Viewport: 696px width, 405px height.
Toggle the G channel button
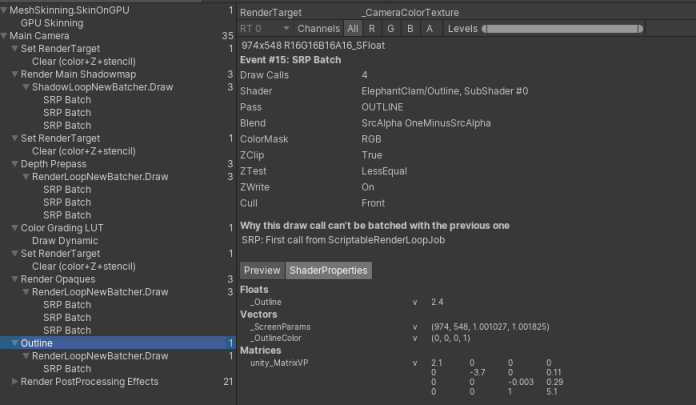pyautogui.click(x=391, y=29)
